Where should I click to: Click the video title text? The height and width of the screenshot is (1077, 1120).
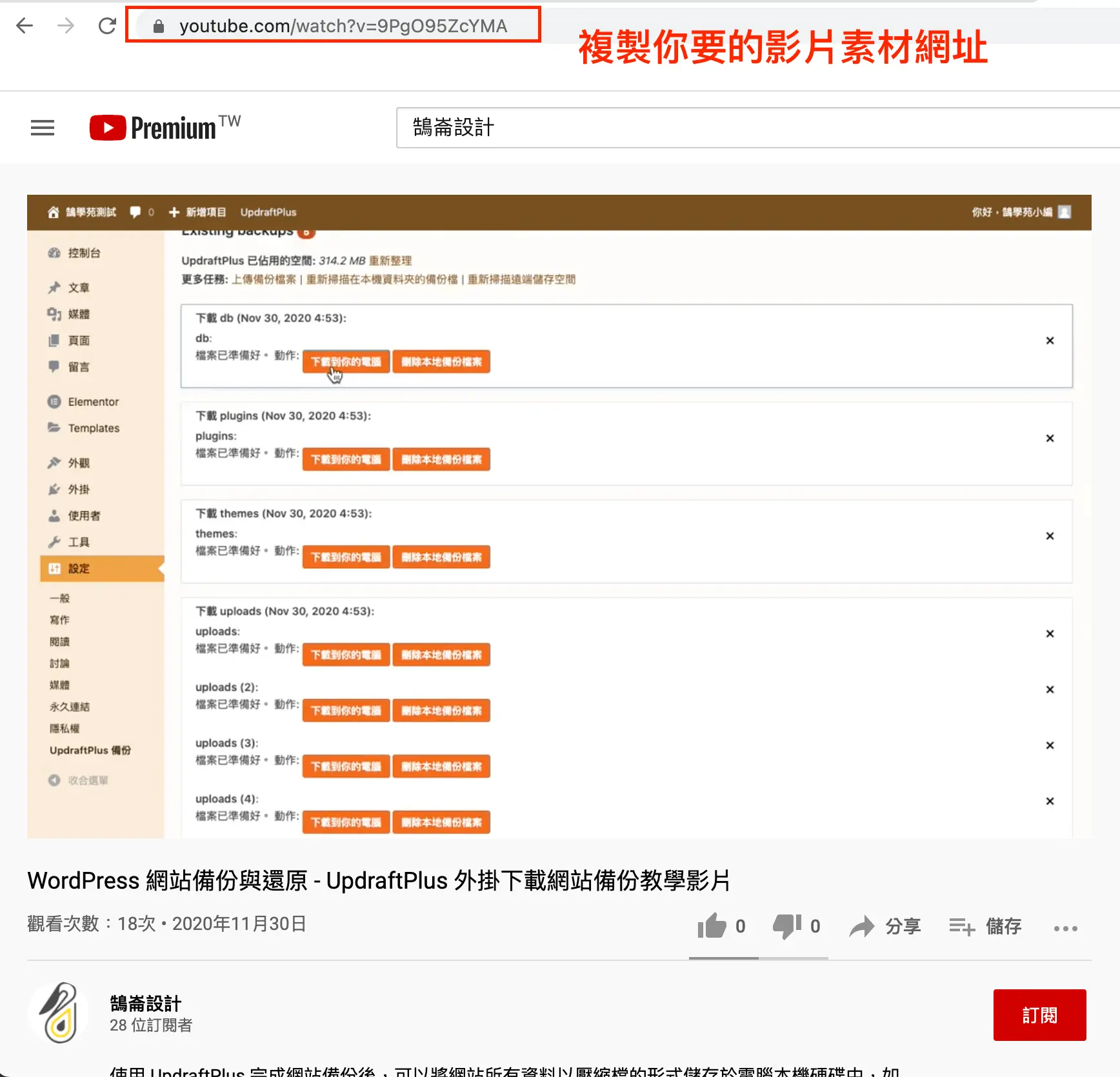coord(379,880)
